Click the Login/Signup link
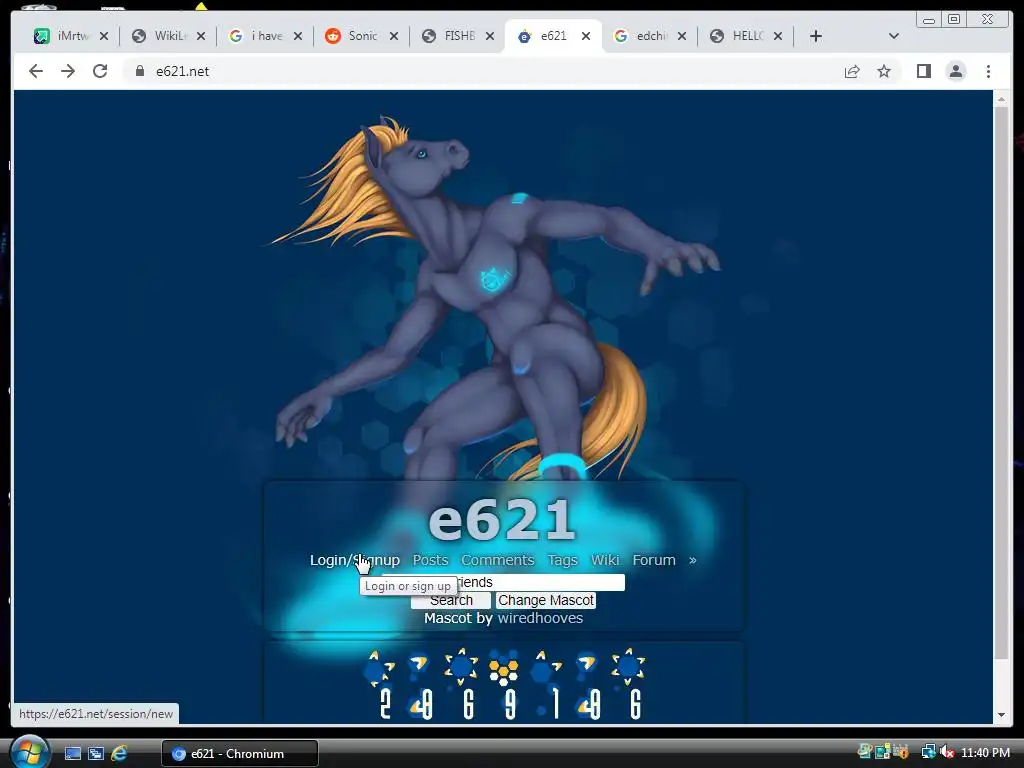 pos(355,560)
